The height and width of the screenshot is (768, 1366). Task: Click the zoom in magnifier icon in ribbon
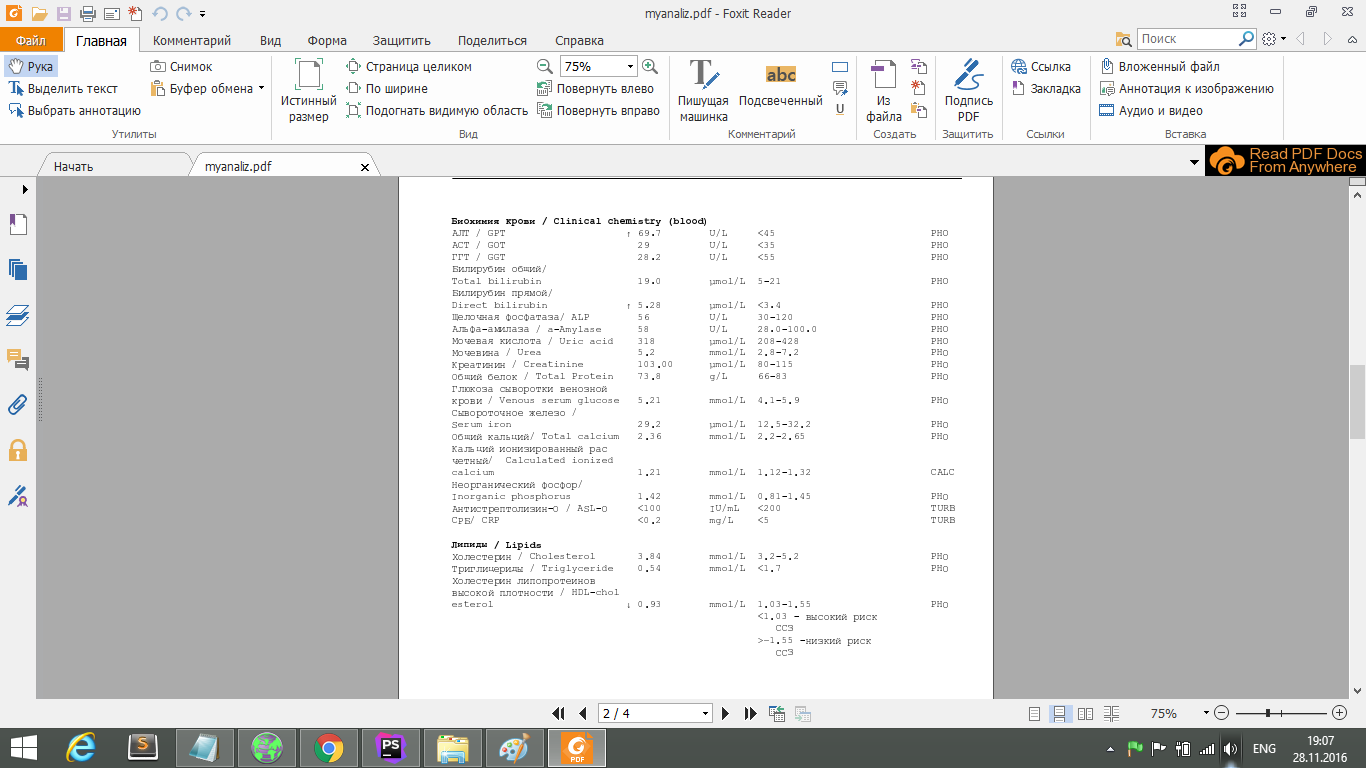click(x=650, y=66)
